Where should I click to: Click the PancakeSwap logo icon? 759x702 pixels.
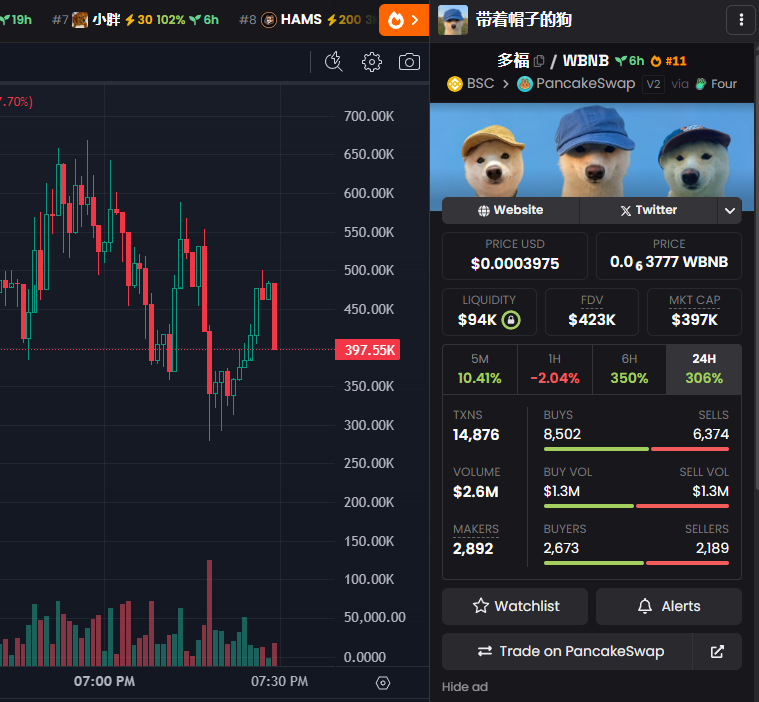click(524, 84)
